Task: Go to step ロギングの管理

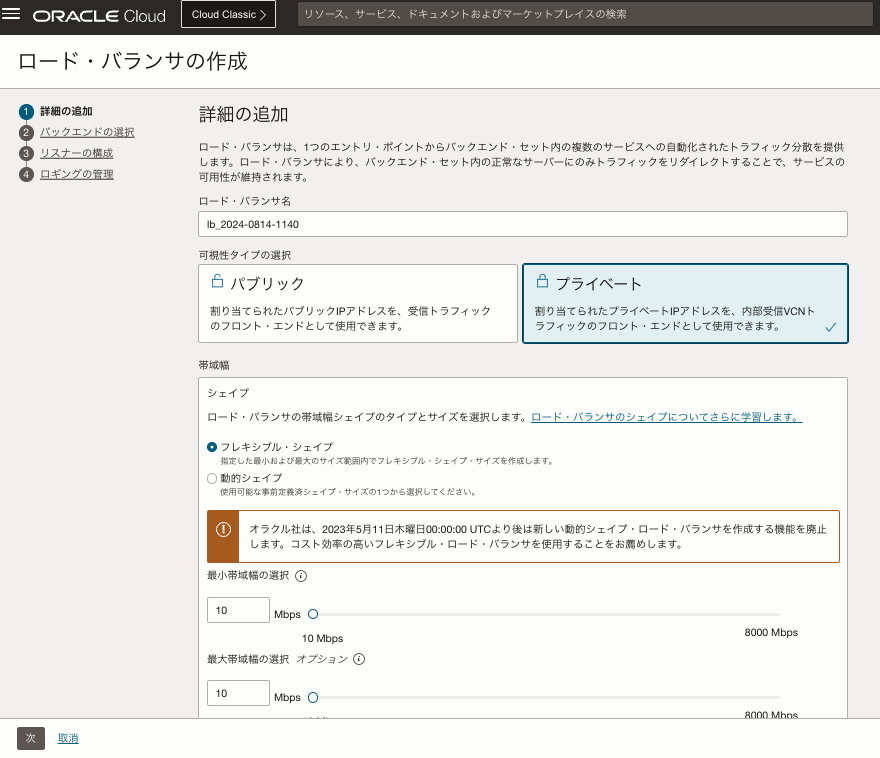Action: point(76,174)
